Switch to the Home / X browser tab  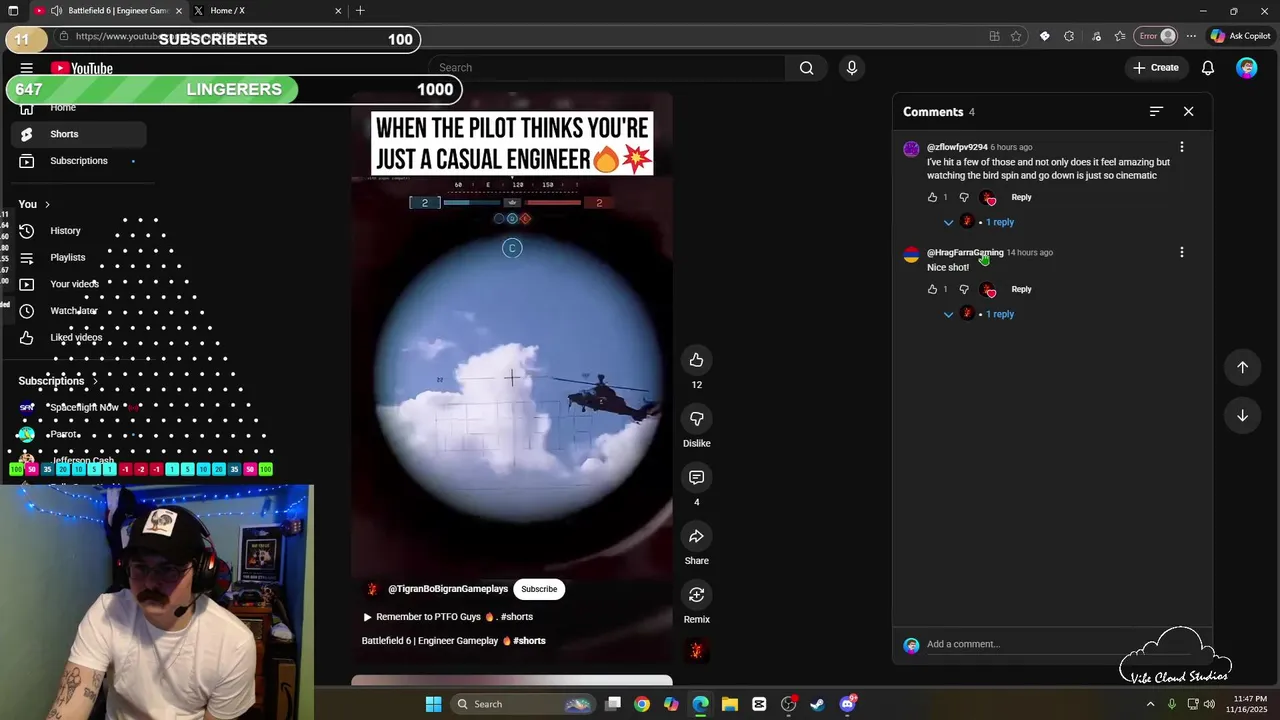click(x=267, y=11)
